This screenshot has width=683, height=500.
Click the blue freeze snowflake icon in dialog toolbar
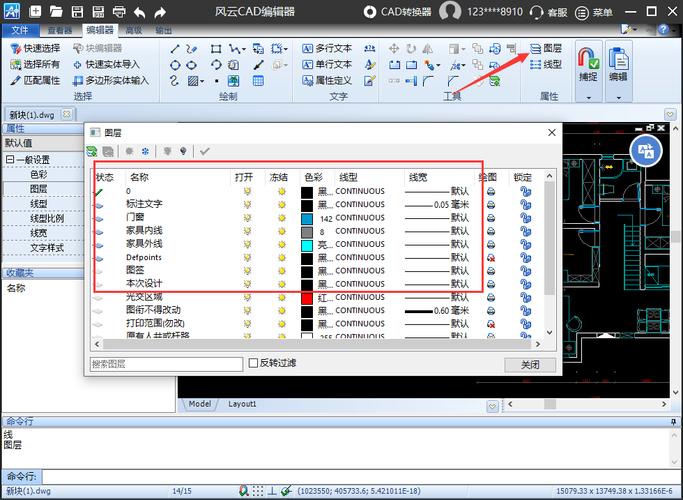click(x=145, y=151)
